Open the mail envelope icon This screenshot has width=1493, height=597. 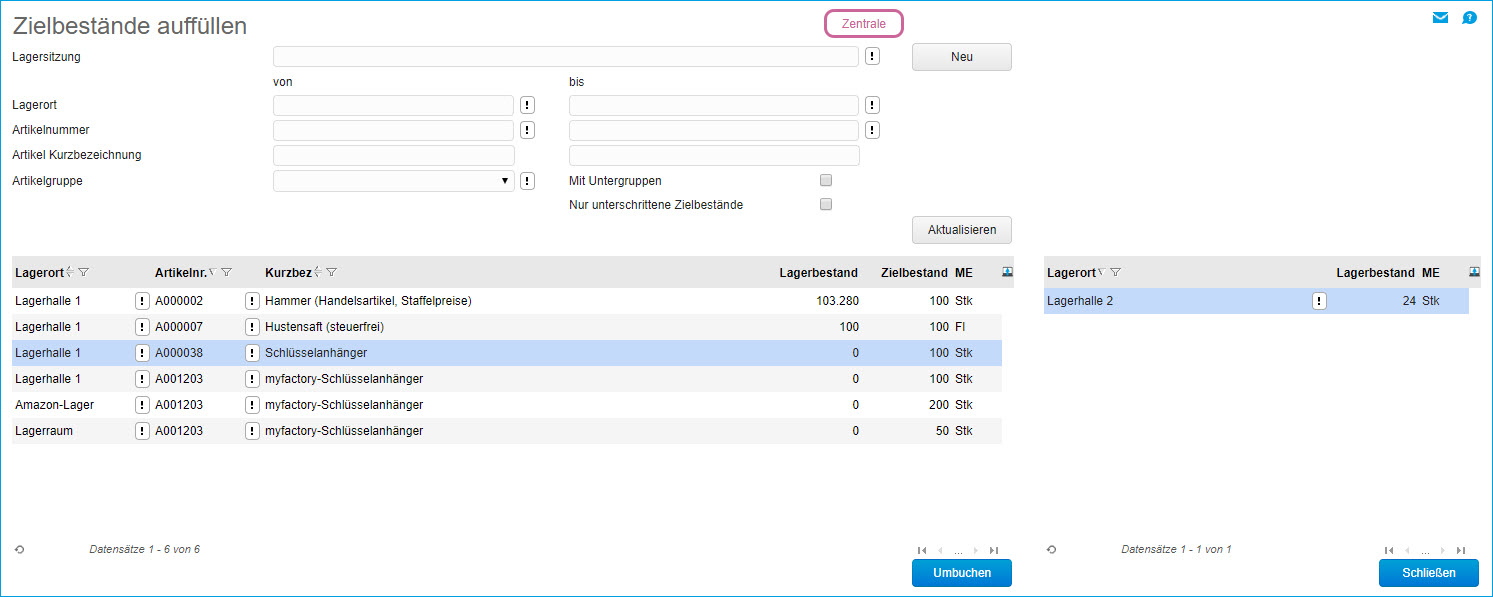coord(1440,17)
